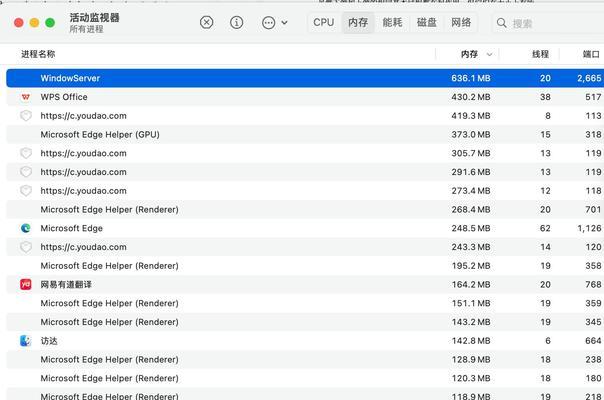Click port count 2,665 for WindowServer
The image size is (604, 400).
pyautogui.click(x=589, y=78)
